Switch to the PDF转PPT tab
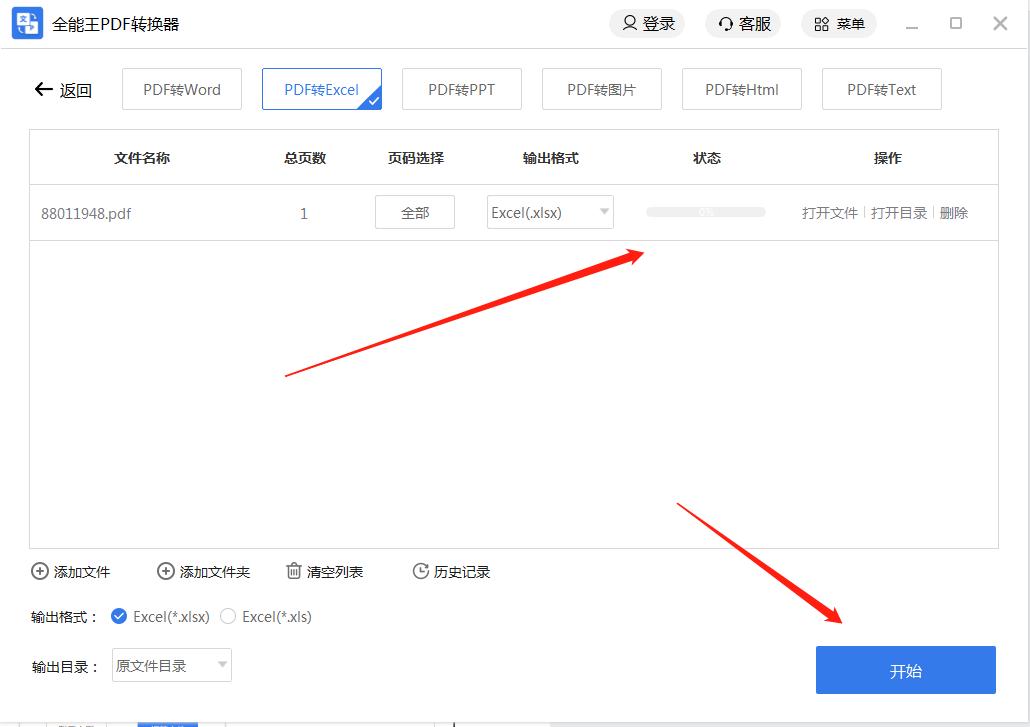The width and height of the screenshot is (1030, 727). [461, 89]
